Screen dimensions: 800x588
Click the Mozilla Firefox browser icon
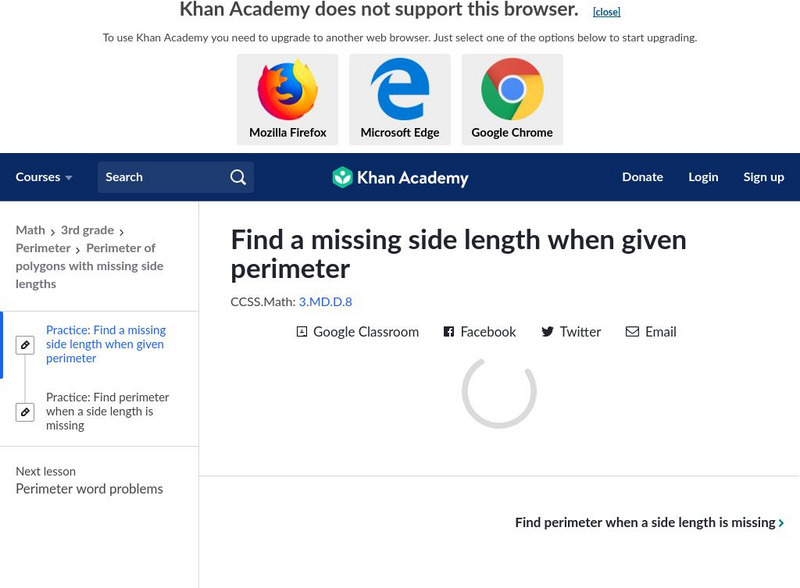coord(287,90)
